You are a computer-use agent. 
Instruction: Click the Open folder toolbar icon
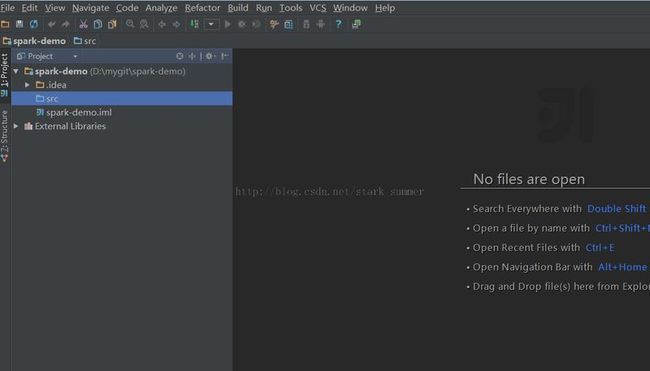[5, 24]
